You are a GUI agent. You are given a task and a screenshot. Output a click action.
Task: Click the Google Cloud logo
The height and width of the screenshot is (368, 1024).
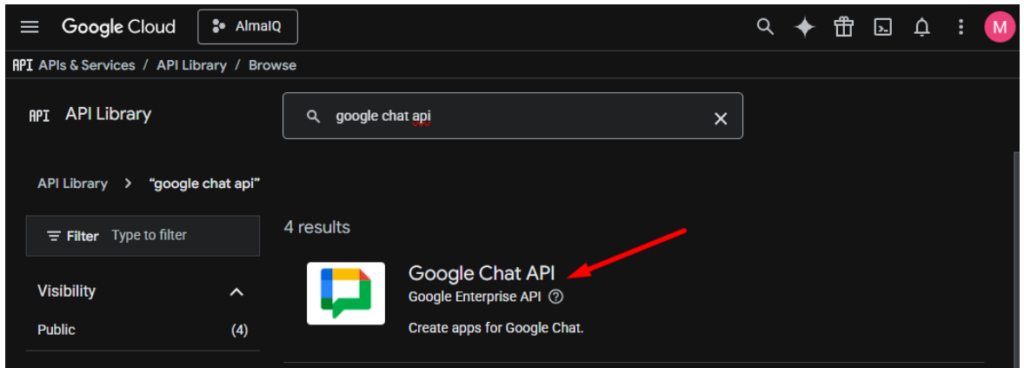click(x=118, y=27)
